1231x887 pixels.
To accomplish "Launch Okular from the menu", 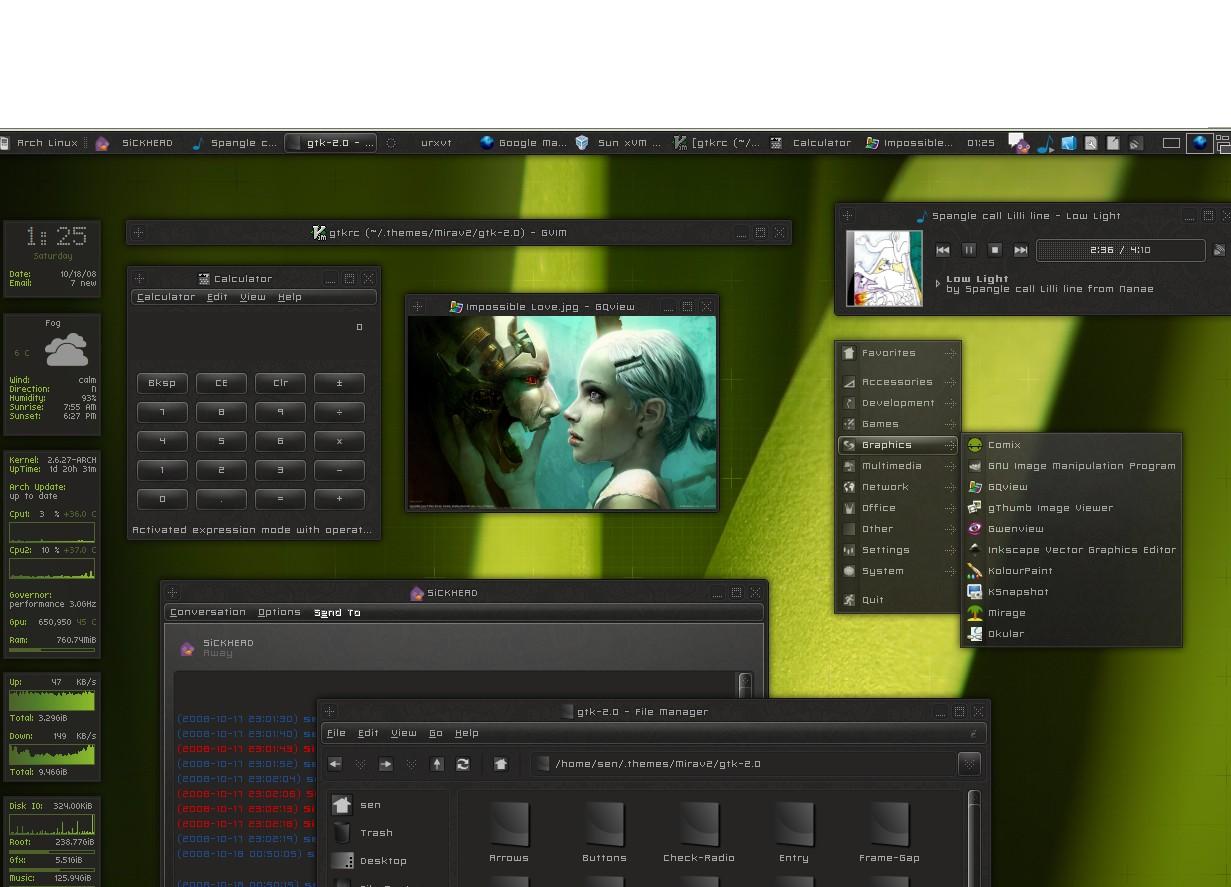I will tap(1072, 634).
